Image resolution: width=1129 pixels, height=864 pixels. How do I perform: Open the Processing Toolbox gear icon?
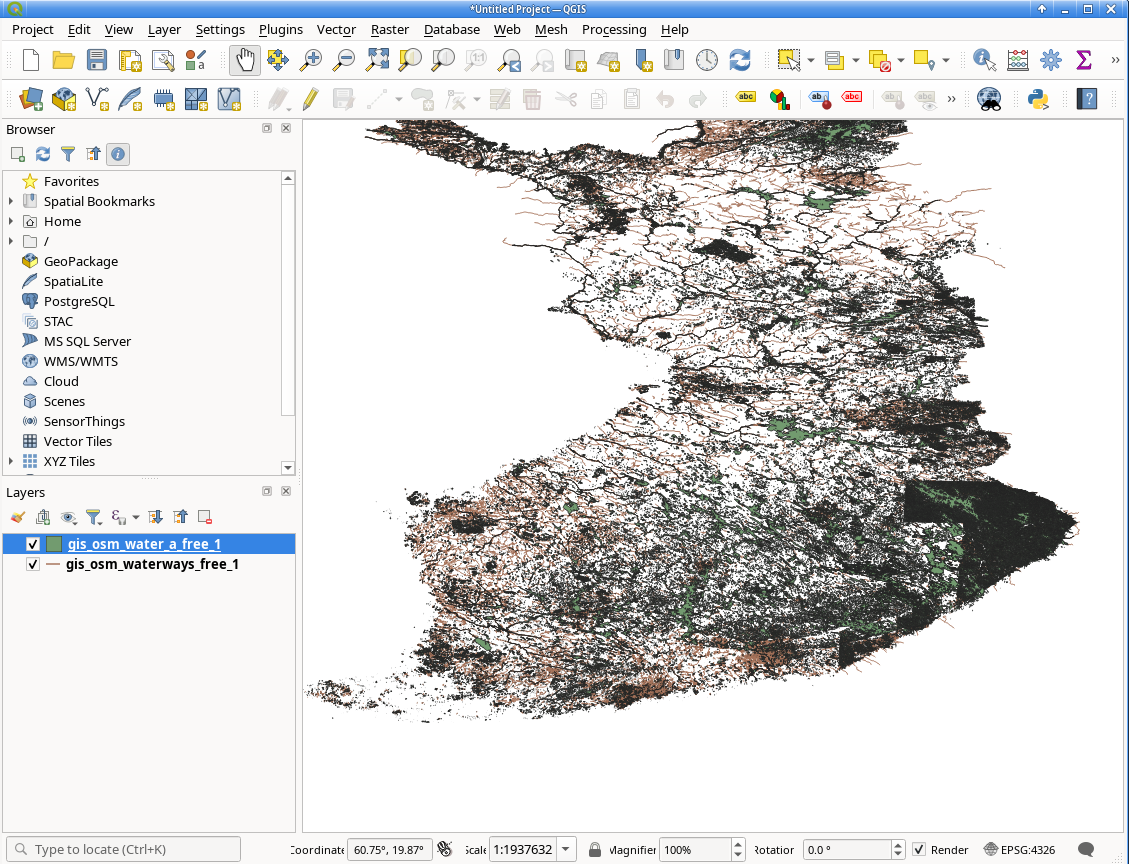coord(1051,60)
